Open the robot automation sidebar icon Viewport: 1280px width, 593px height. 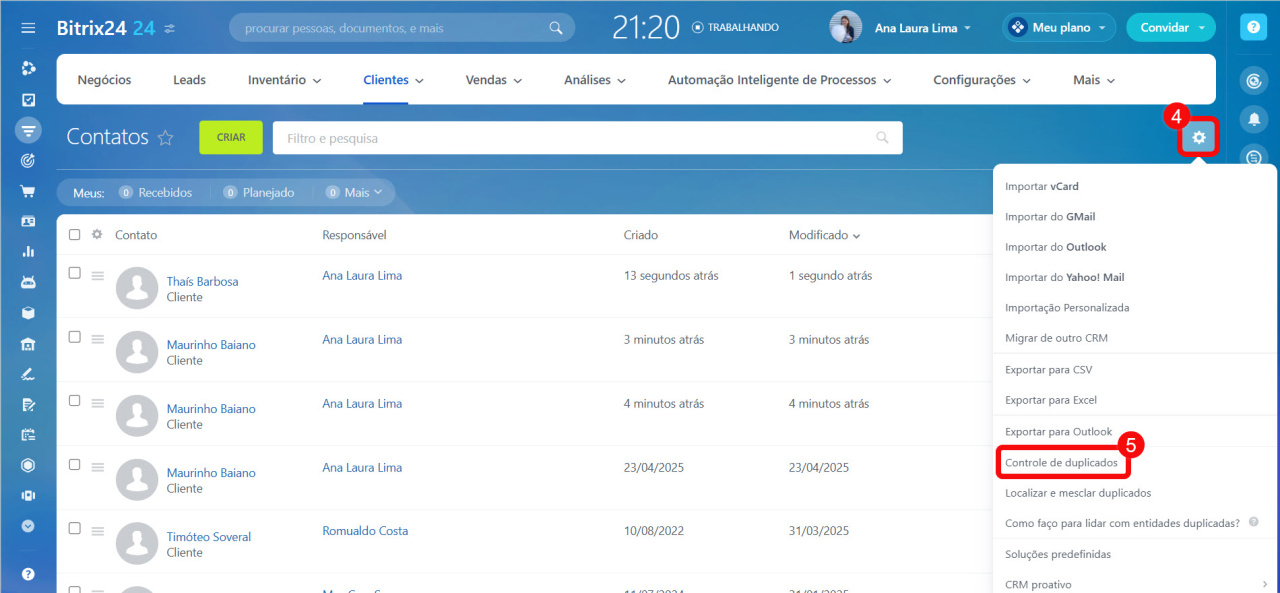tap(28, 282)
